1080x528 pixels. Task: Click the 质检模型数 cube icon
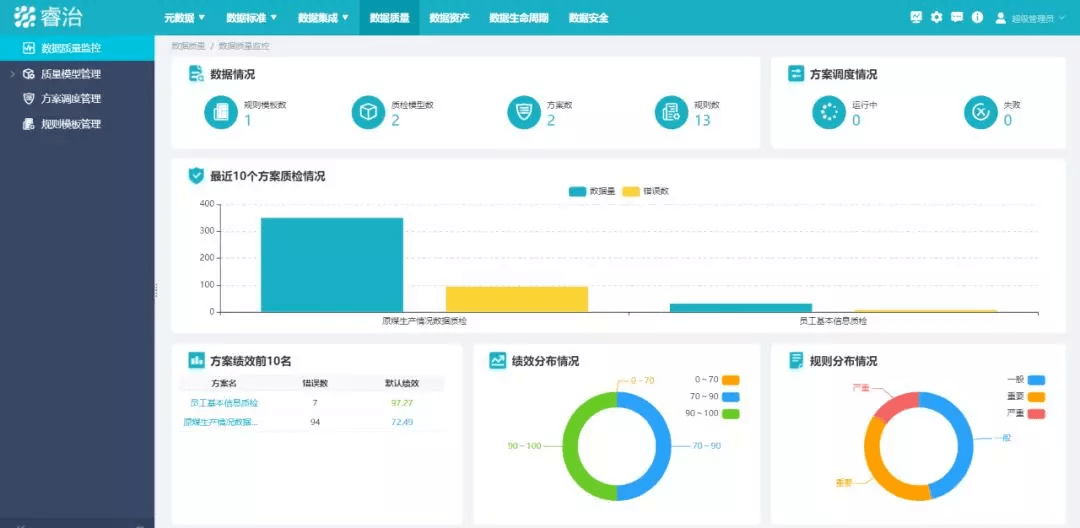(368, 112)
